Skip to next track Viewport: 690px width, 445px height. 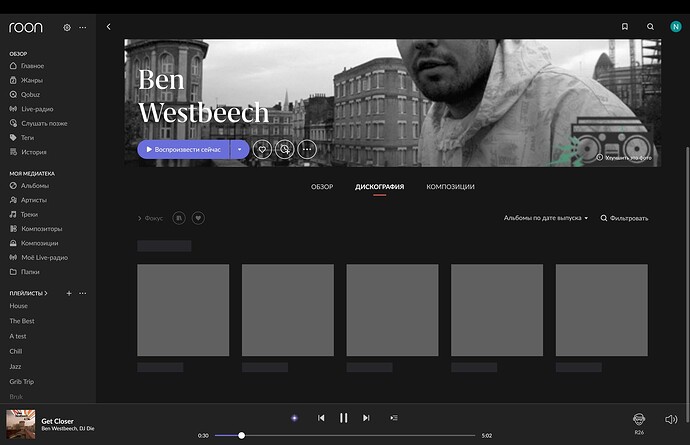tap(366, 418)
